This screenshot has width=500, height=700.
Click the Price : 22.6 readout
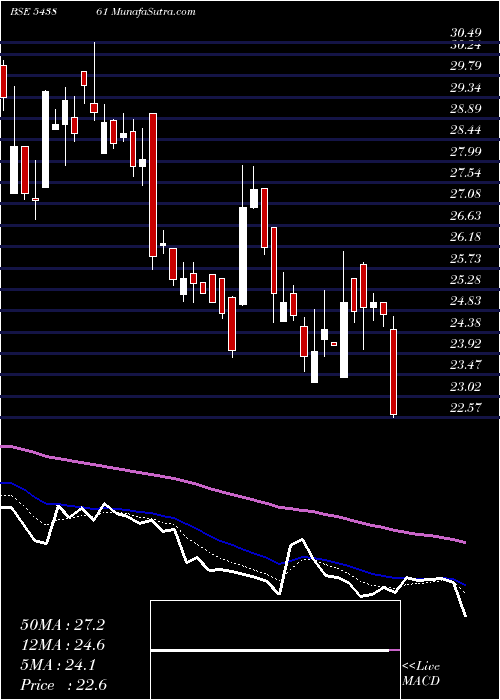pyautogui.click(x=62, y=685)
